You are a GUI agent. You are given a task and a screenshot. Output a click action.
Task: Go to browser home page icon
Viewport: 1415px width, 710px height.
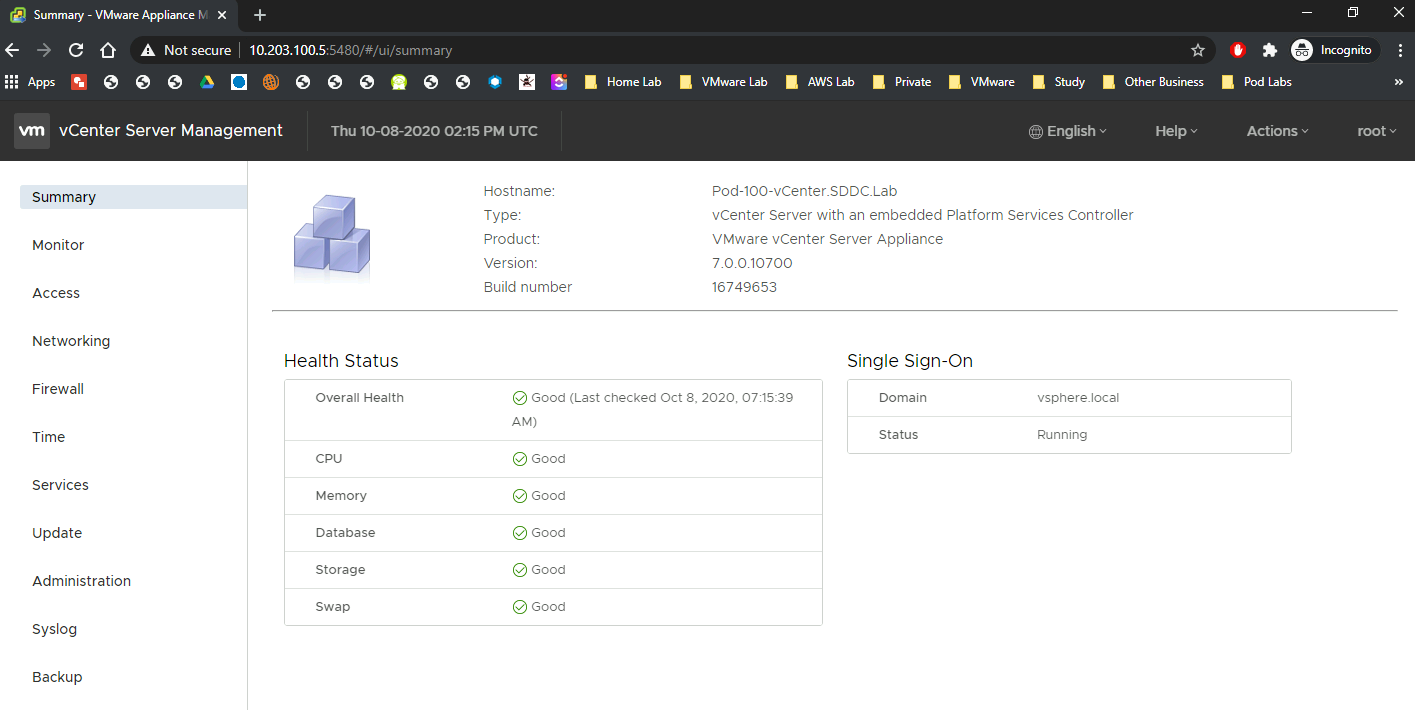coord(108,50)
